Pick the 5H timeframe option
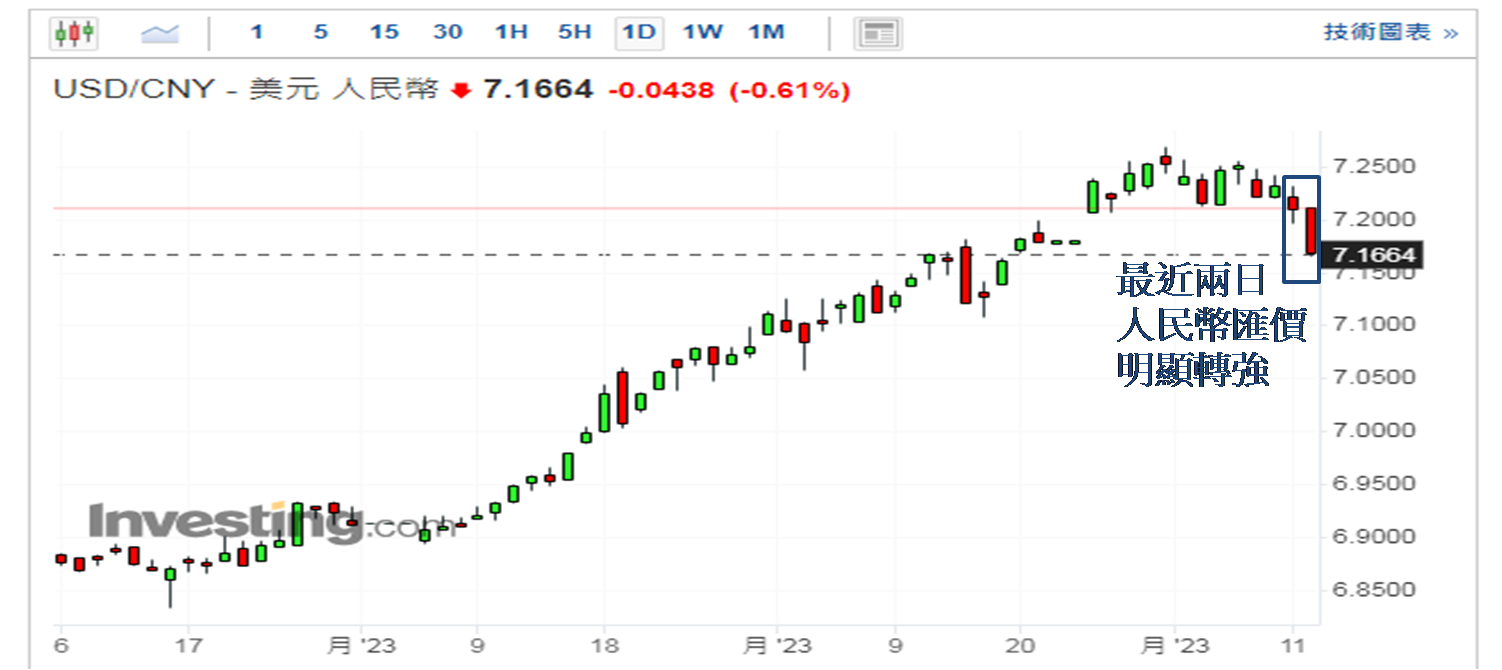 coord(575,32)
